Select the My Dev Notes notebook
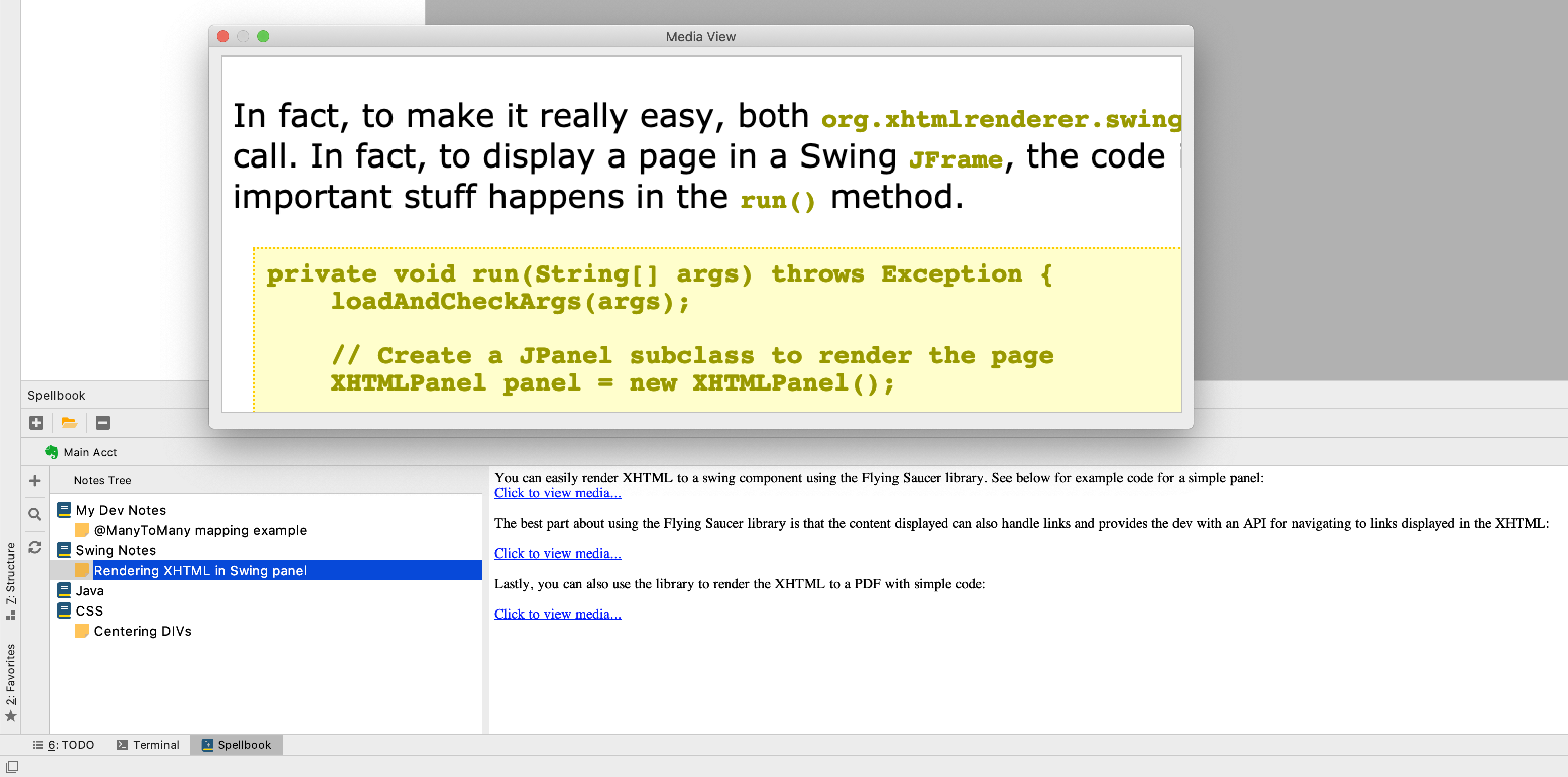This screenshot has height=777, width=1568. [x=121, y=510]
